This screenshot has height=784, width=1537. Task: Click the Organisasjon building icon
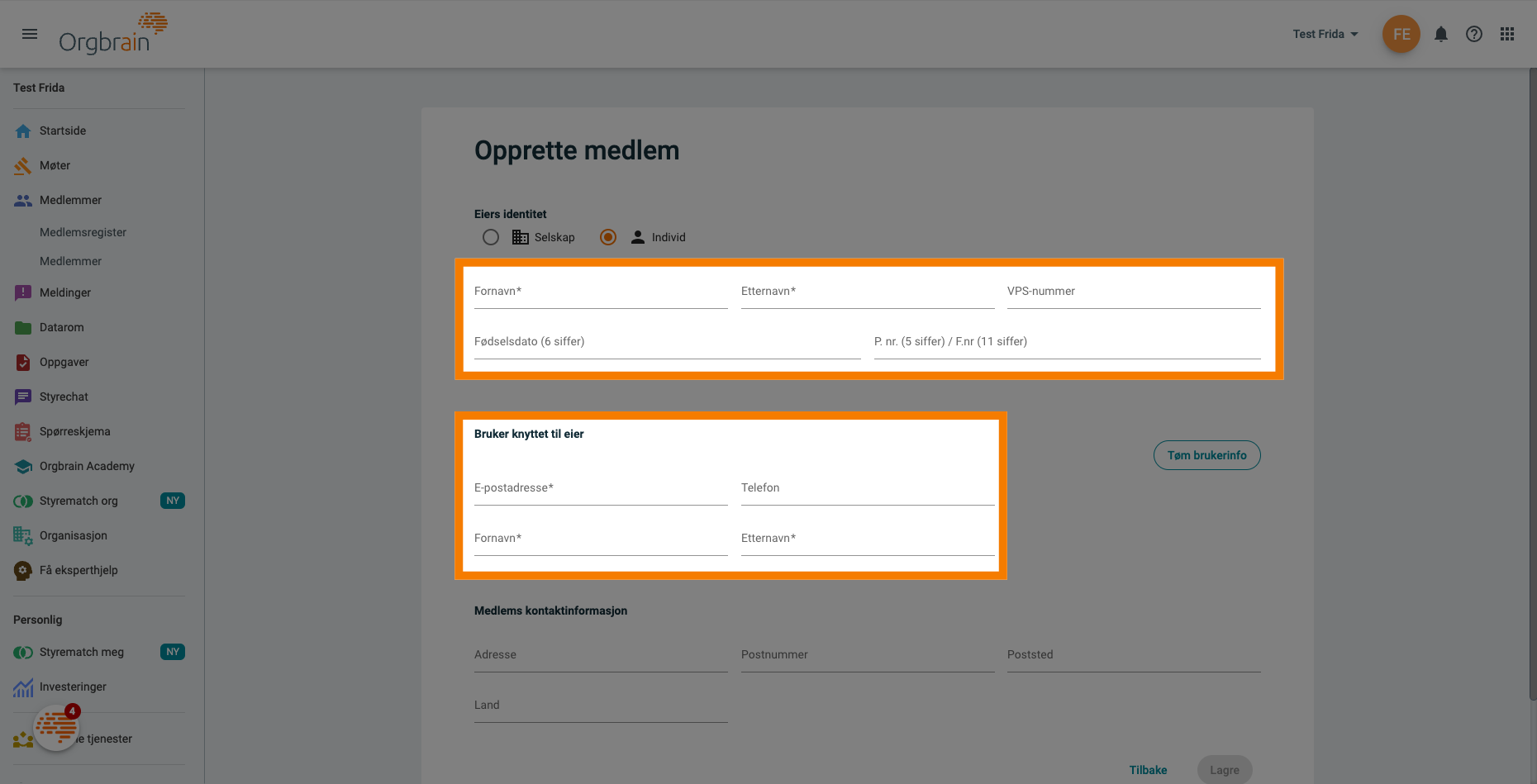[23, 535]
